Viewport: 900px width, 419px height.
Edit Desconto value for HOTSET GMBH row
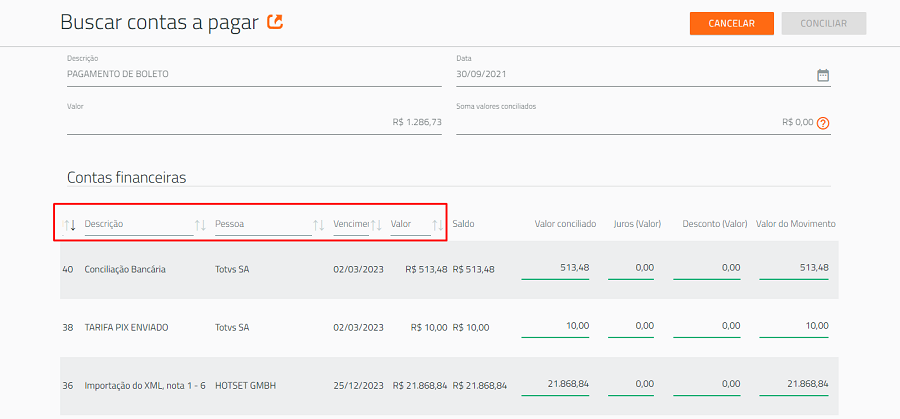(x=707, y=385)
